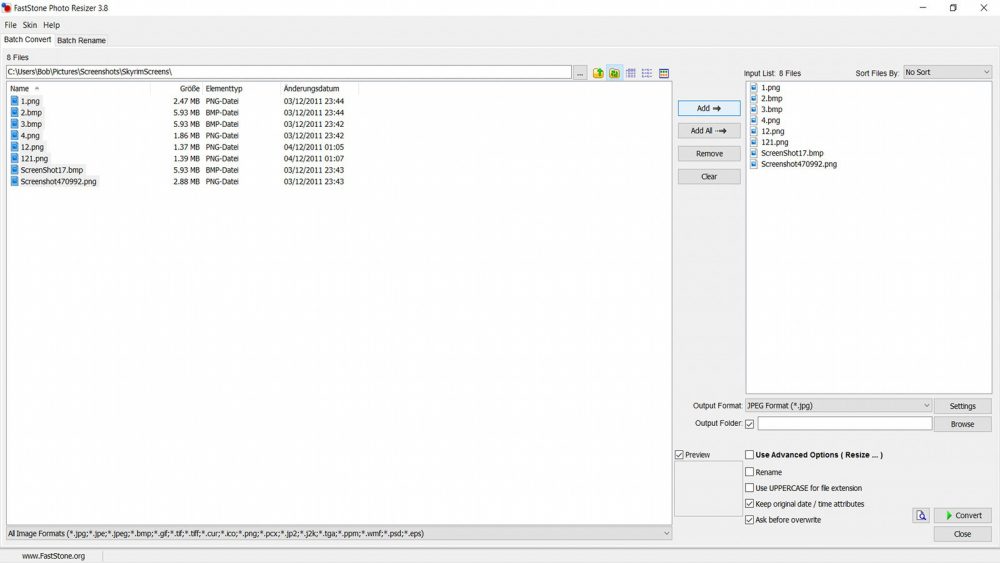
Task: Click file icon of 121.png in source list
Action: (x=14, y=158)
